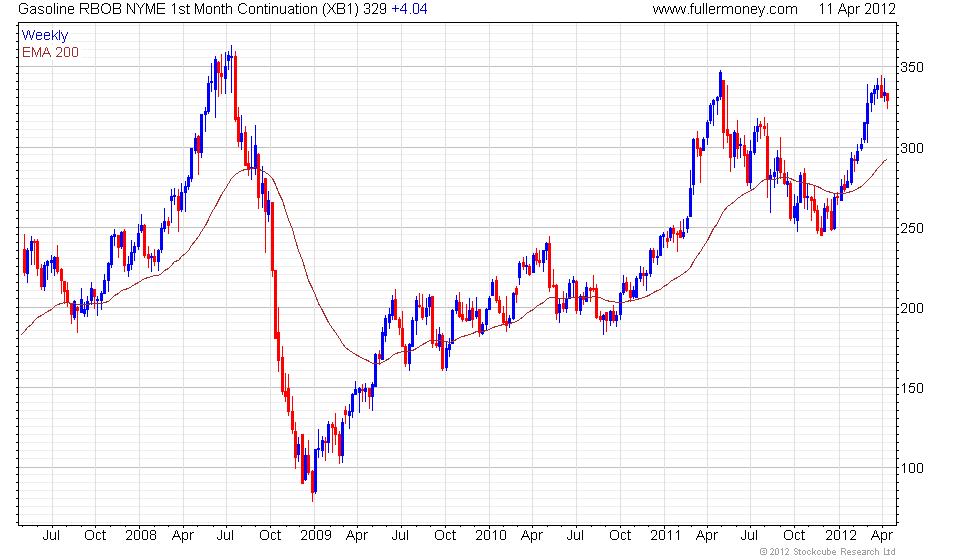This screenshot has width=980, height=560.
Task: Click the Weekly label in chart legend
Action: point(44,36)
